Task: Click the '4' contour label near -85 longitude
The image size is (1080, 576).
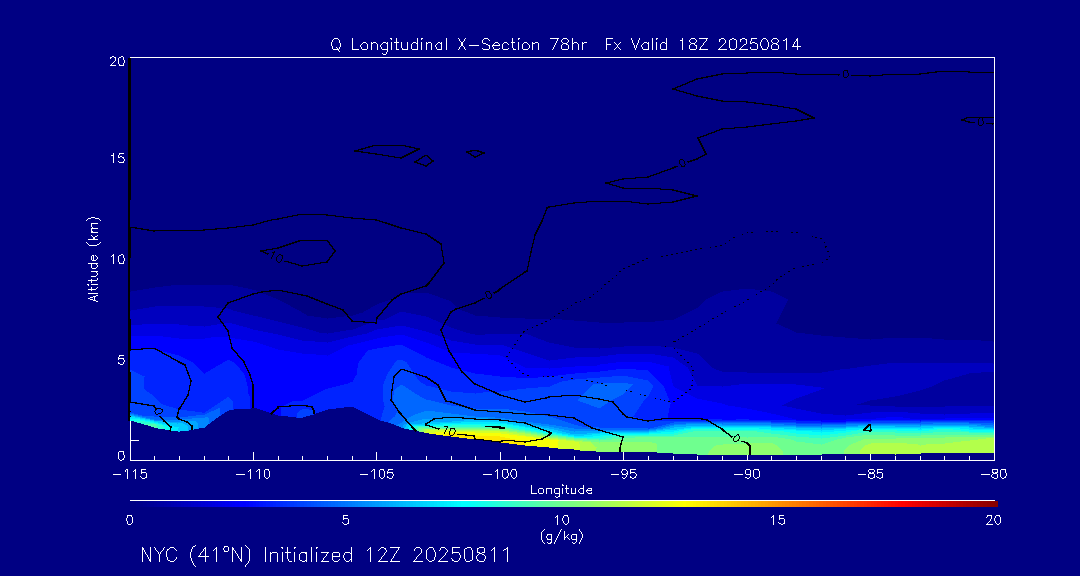Action: pyautogui.click(x=867, y=428)
